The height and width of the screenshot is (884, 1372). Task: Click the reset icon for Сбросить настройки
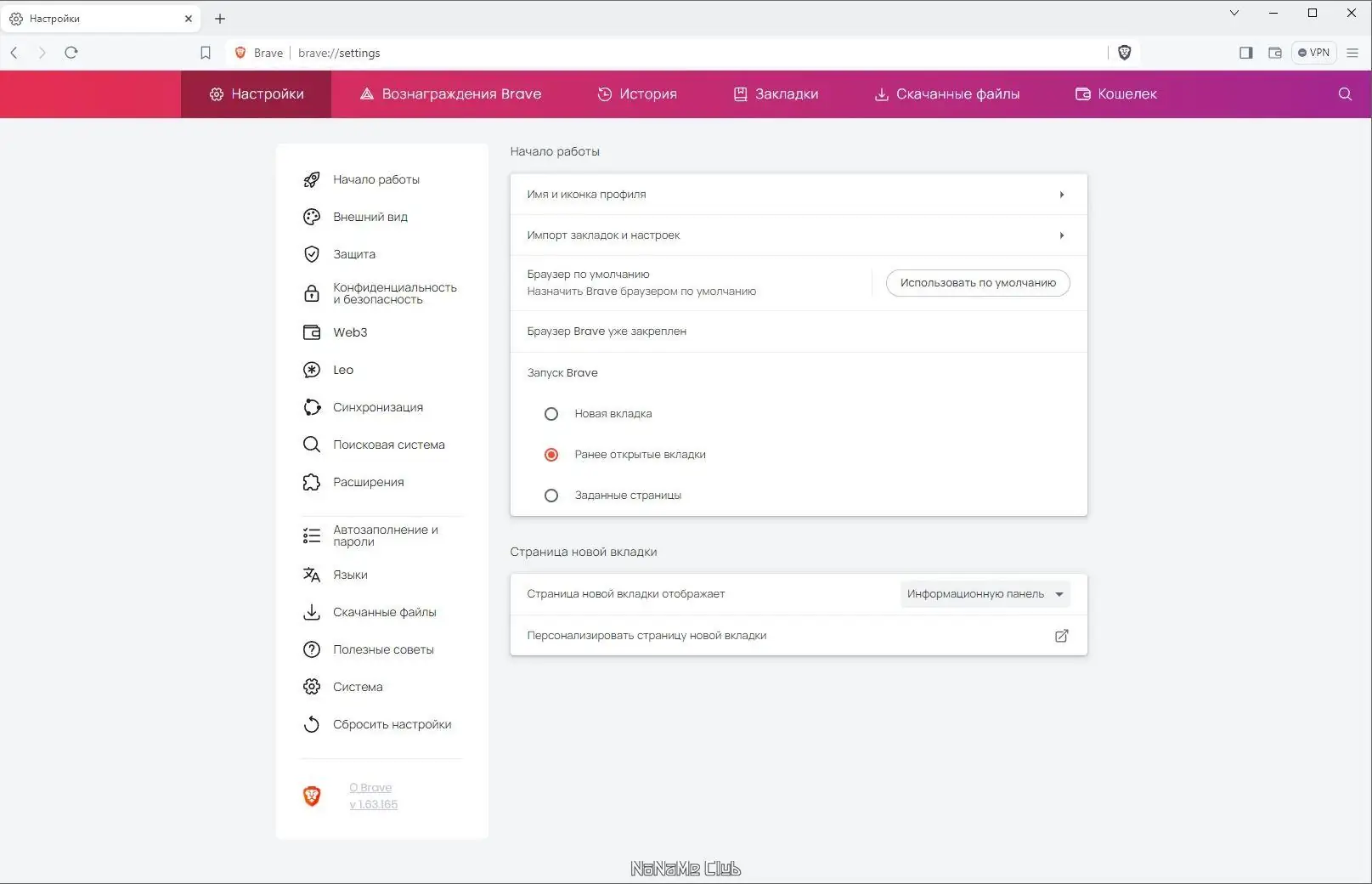point(312,724)
